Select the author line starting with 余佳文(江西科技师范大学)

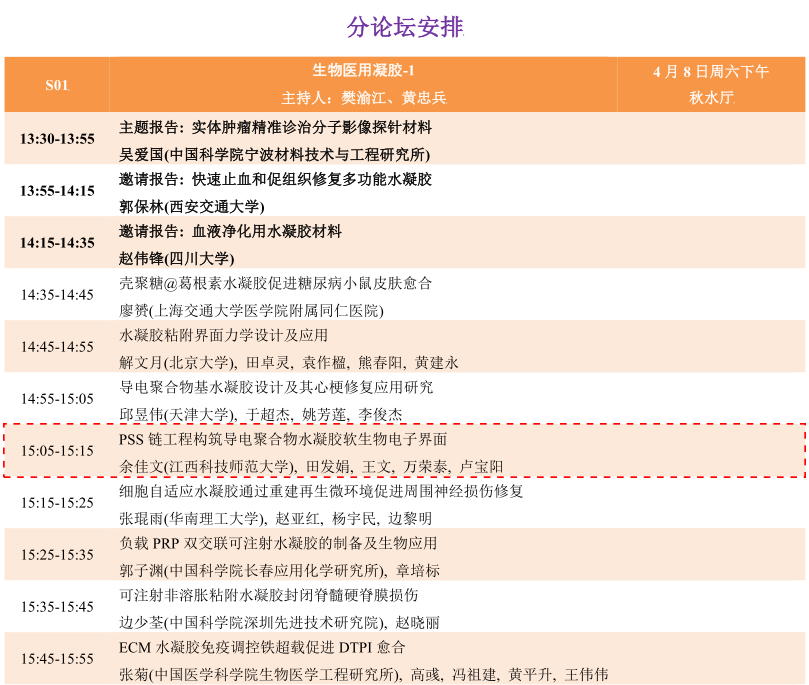[311, 466]
